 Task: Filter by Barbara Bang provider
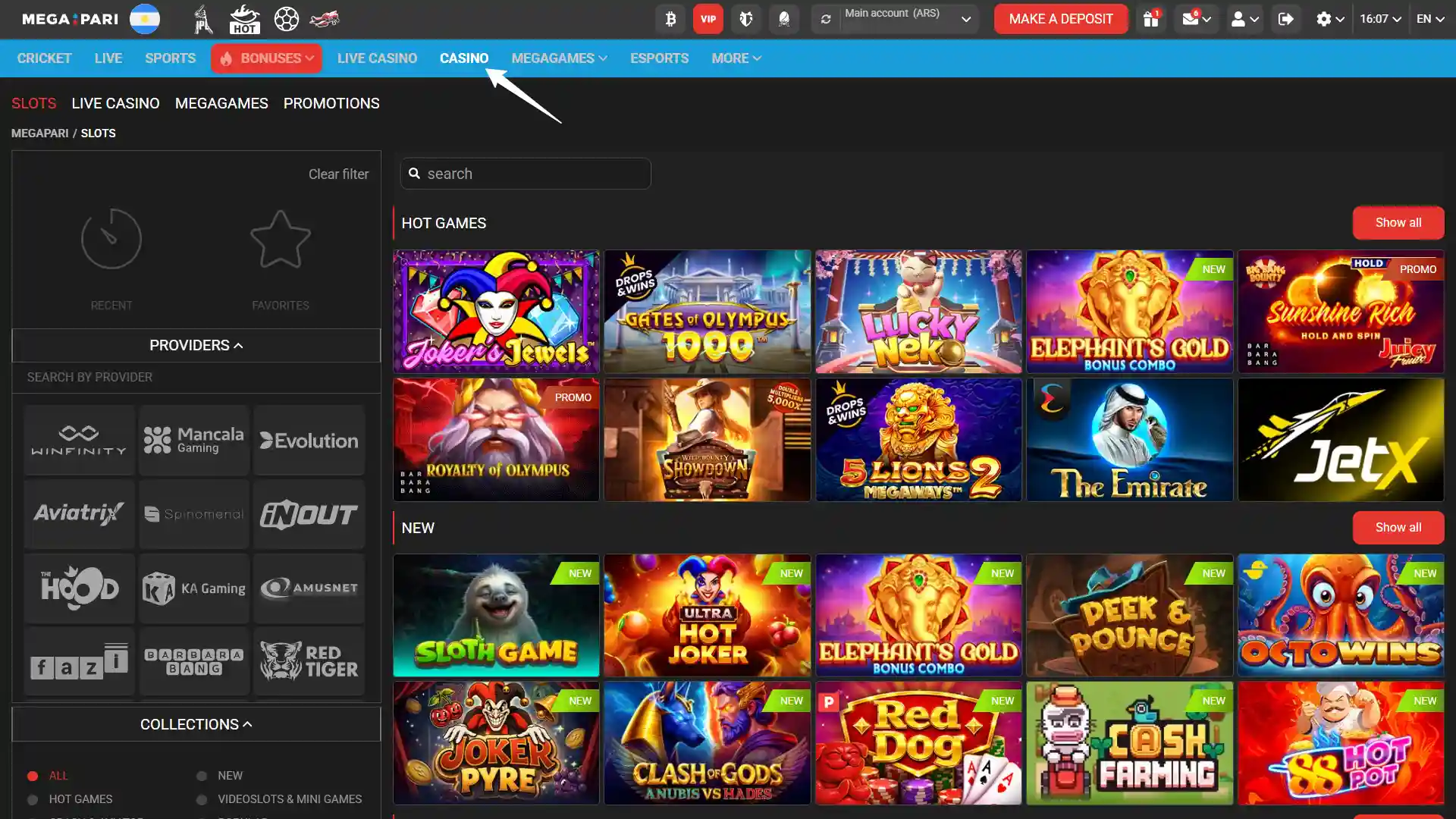coord(194,661)
